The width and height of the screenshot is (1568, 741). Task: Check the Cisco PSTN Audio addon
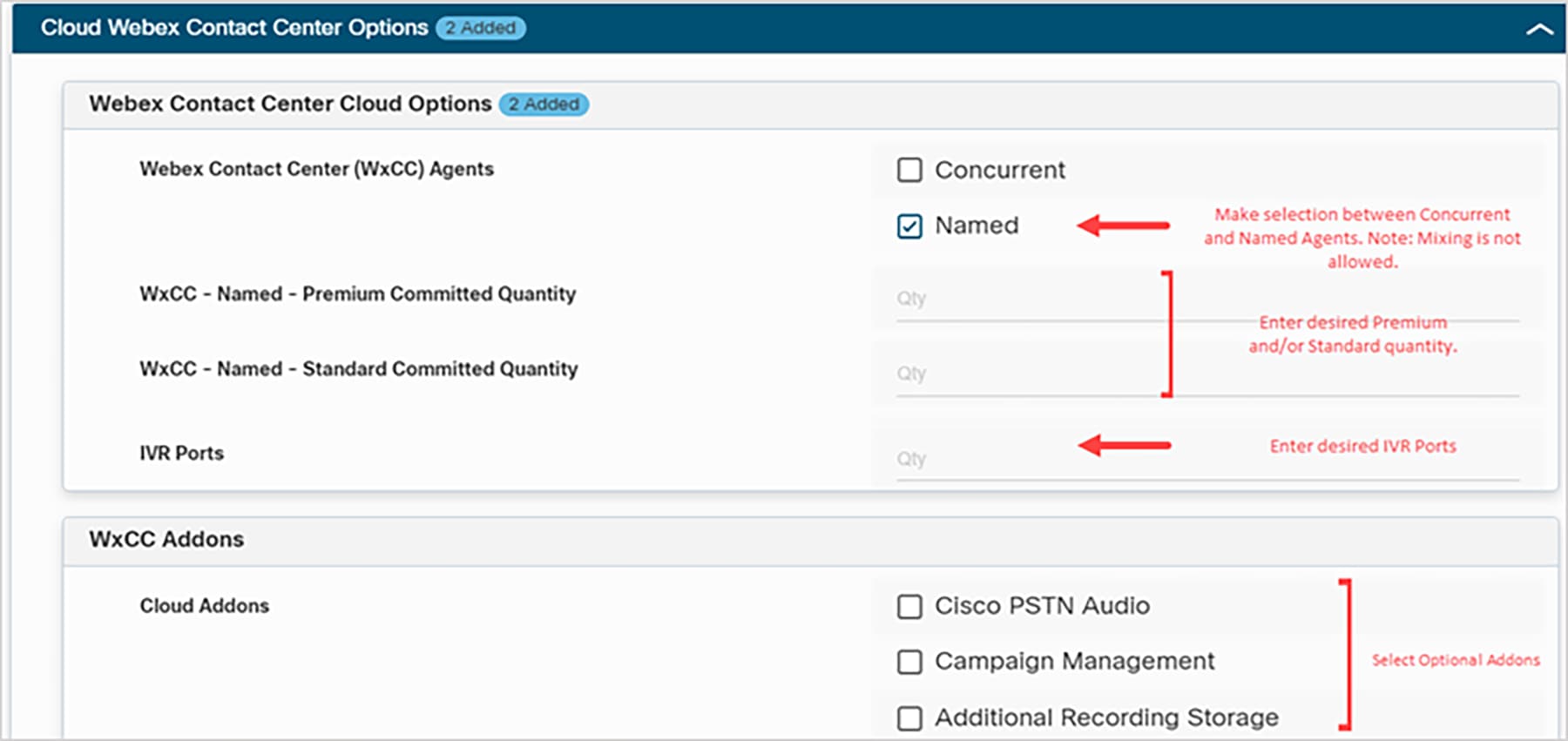(x=909, y=607)
